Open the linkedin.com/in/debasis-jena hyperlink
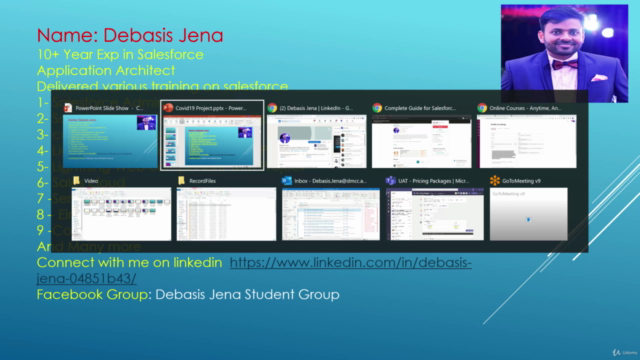 [351, 262]
